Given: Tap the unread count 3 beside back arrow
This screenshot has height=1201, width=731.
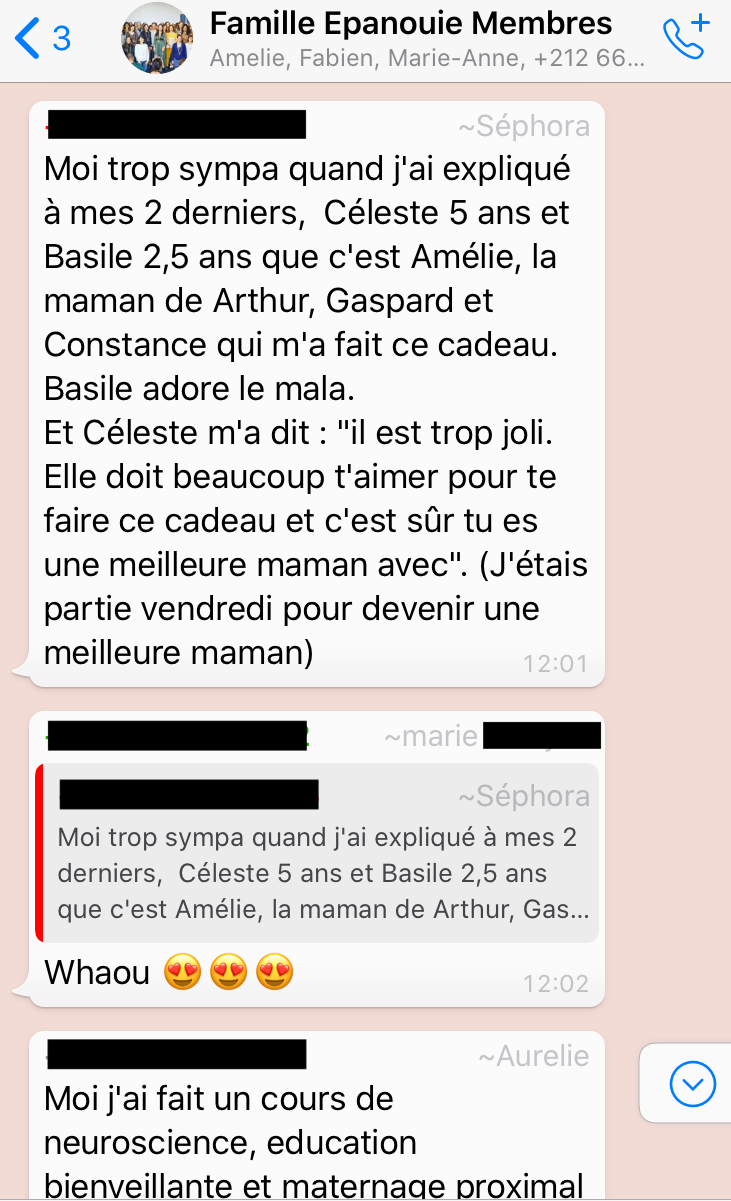Looking at the screenshot, I should (61, 38).
